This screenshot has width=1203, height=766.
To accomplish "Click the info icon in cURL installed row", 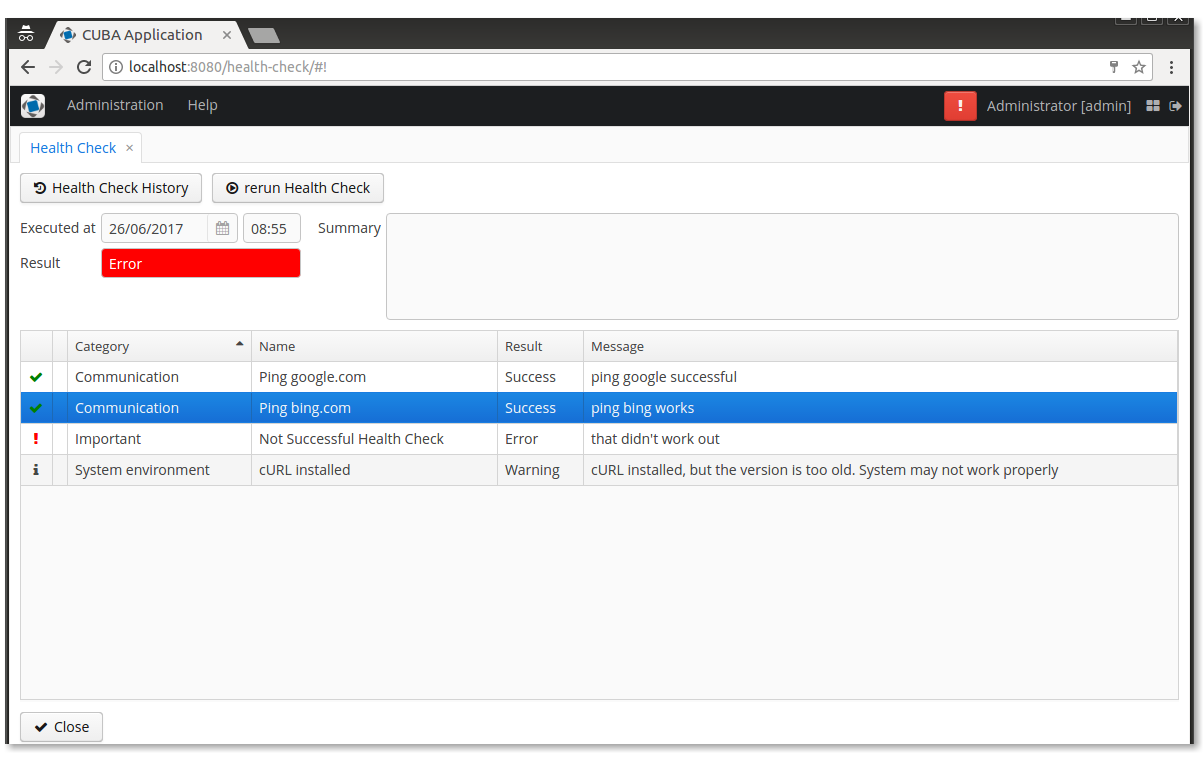I will click(36, 470).
